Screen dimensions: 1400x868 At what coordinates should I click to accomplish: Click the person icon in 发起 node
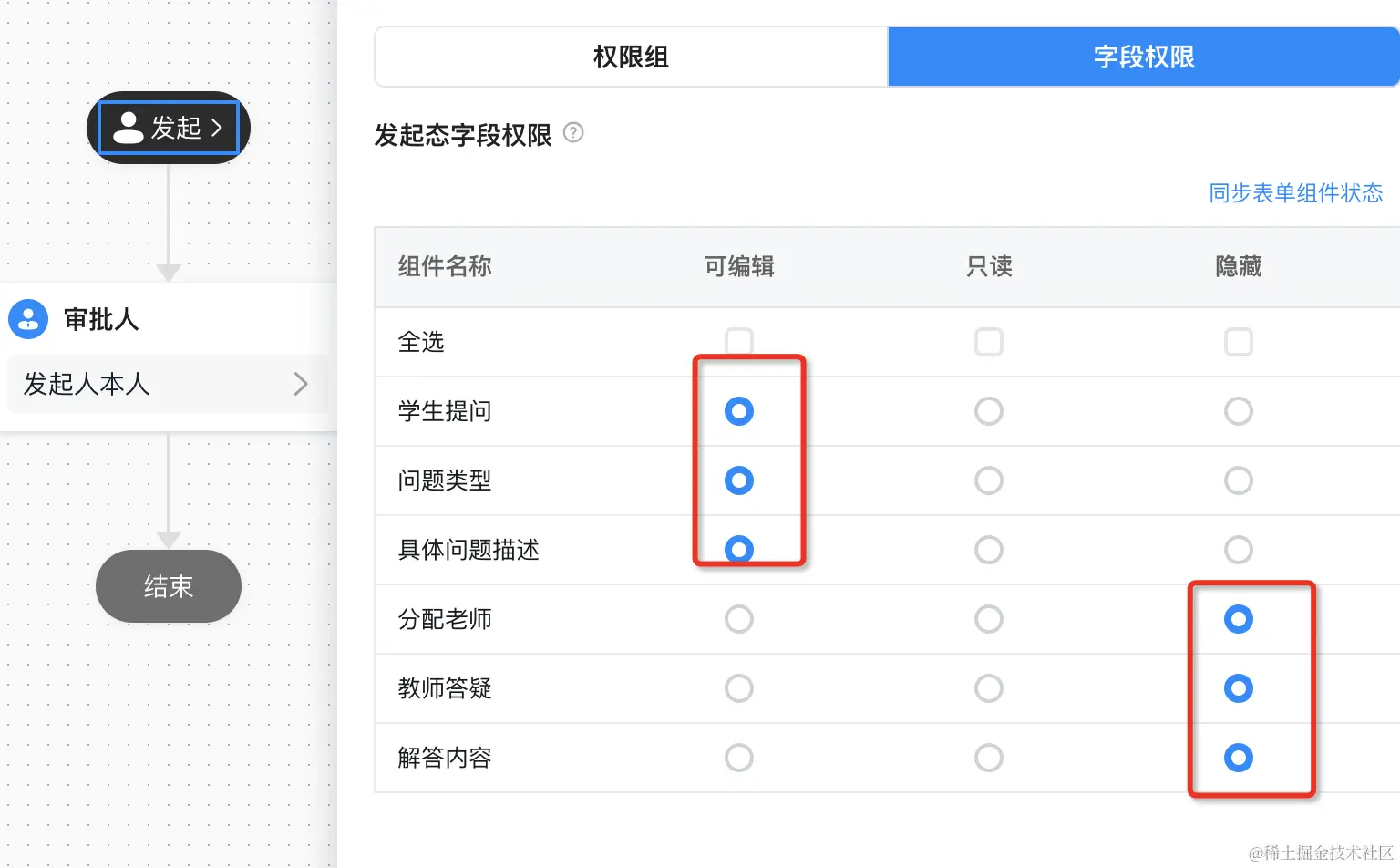tap(129, 128)
